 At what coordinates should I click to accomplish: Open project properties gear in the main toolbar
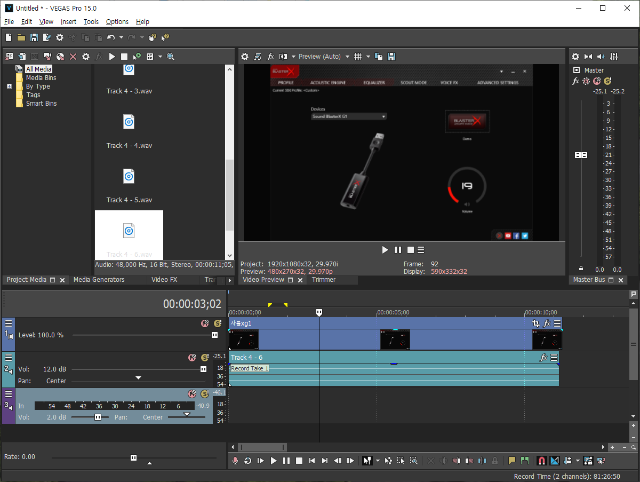(x=60, y=38)
